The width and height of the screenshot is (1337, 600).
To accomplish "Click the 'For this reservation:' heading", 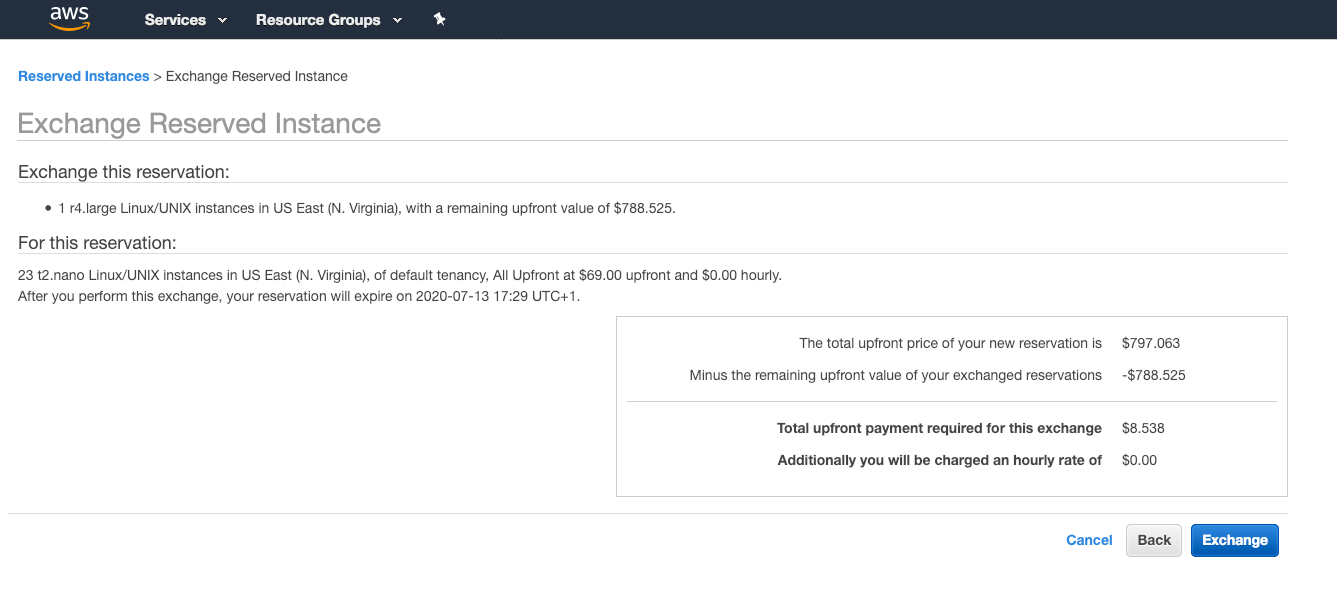I will 97,243.
